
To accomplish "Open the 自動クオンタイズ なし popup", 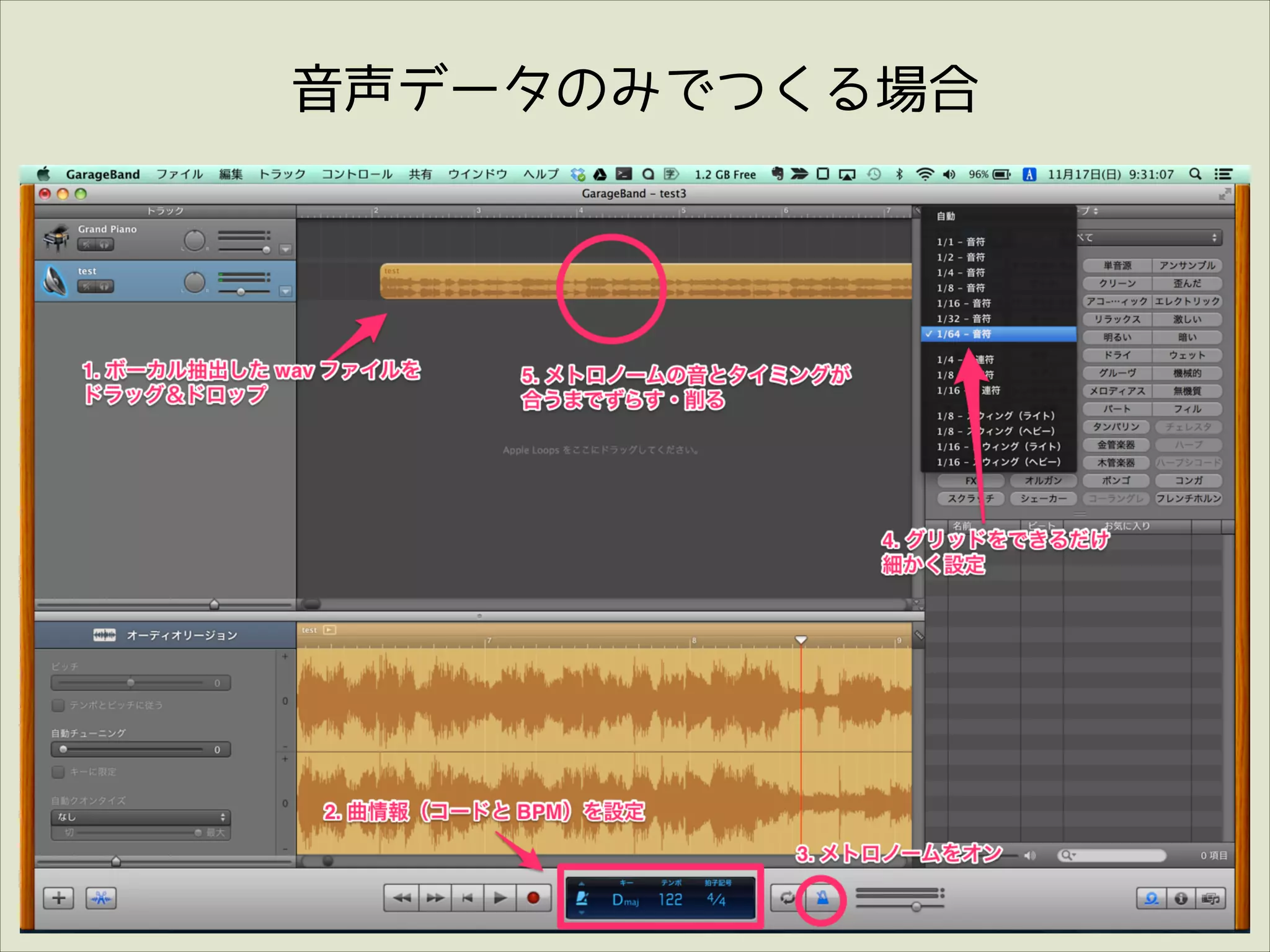I will point(141,817).
